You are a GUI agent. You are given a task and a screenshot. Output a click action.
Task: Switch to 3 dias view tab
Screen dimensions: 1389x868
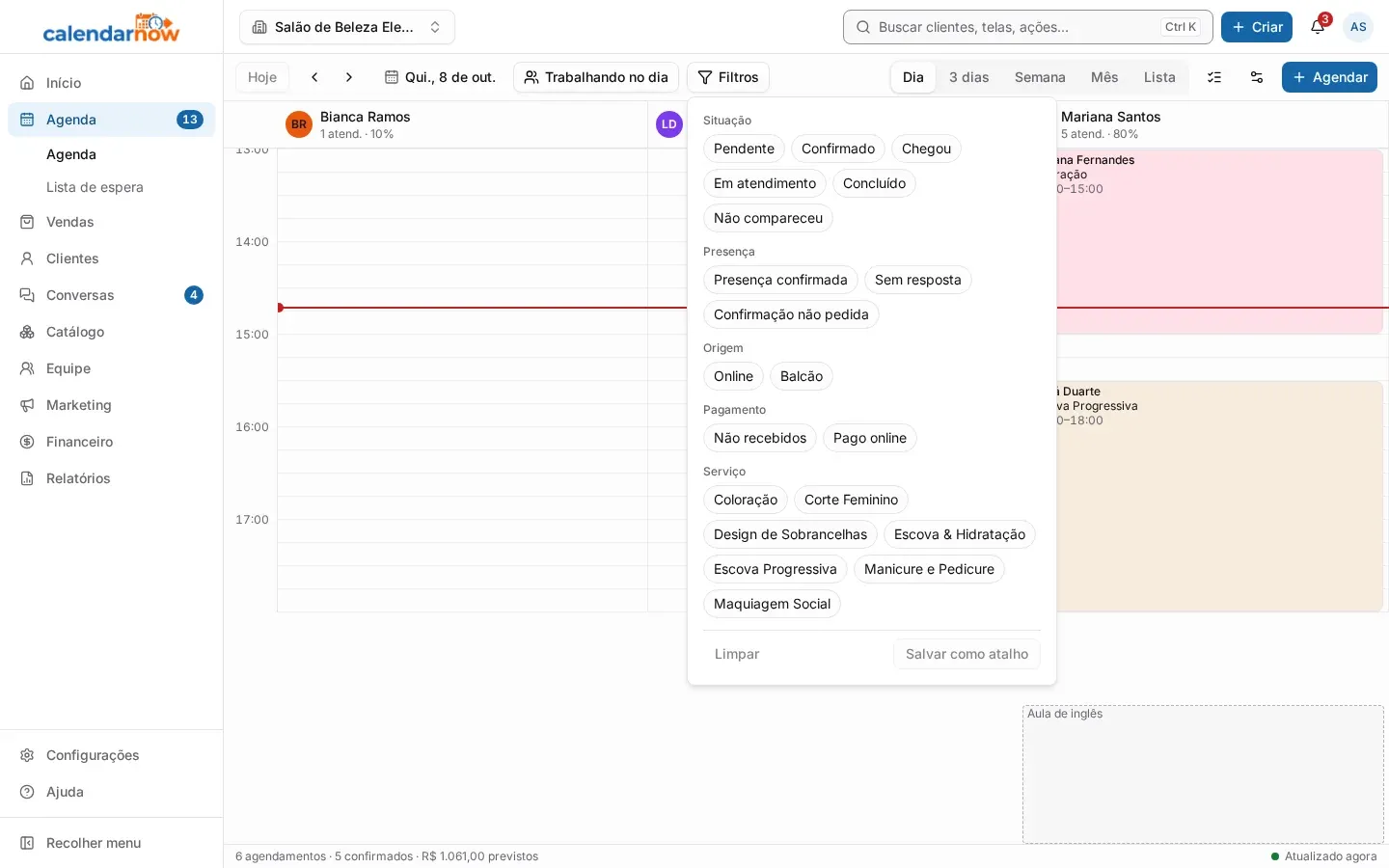click(969, 77)
